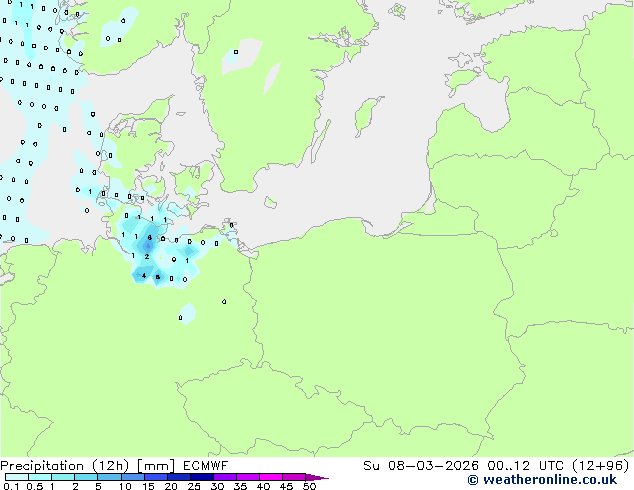Click the legend arrow tip above 50 mm
634x490 pixels.
coord(317,477)
